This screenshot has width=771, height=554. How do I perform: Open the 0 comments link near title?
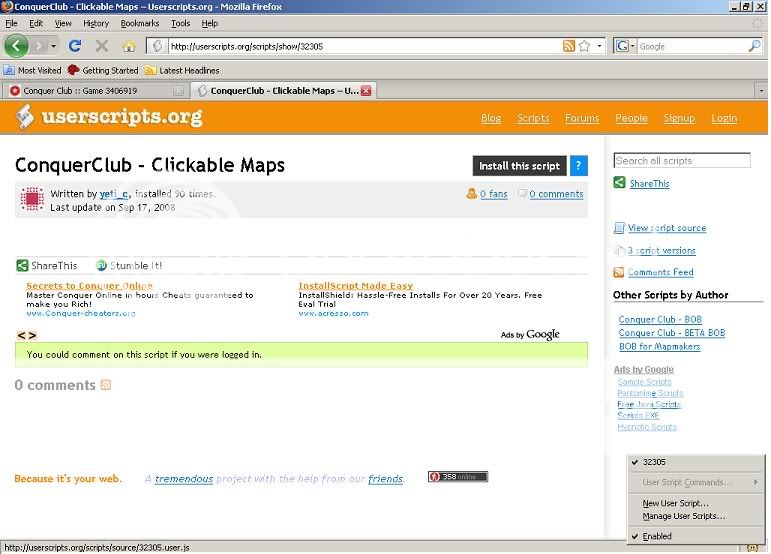click(x=556, y=194)
